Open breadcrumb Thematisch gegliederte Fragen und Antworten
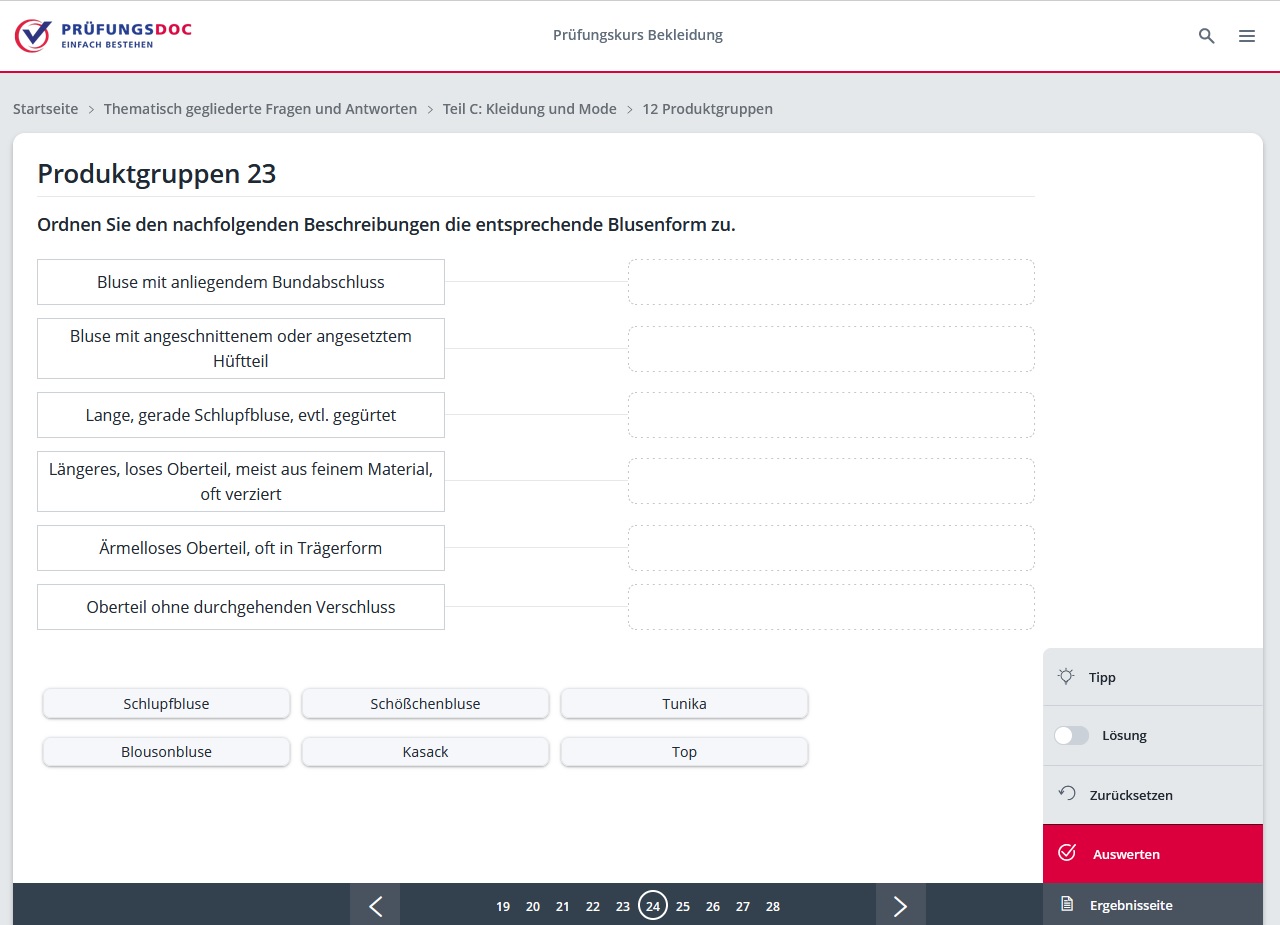 [x=260, y=109]
